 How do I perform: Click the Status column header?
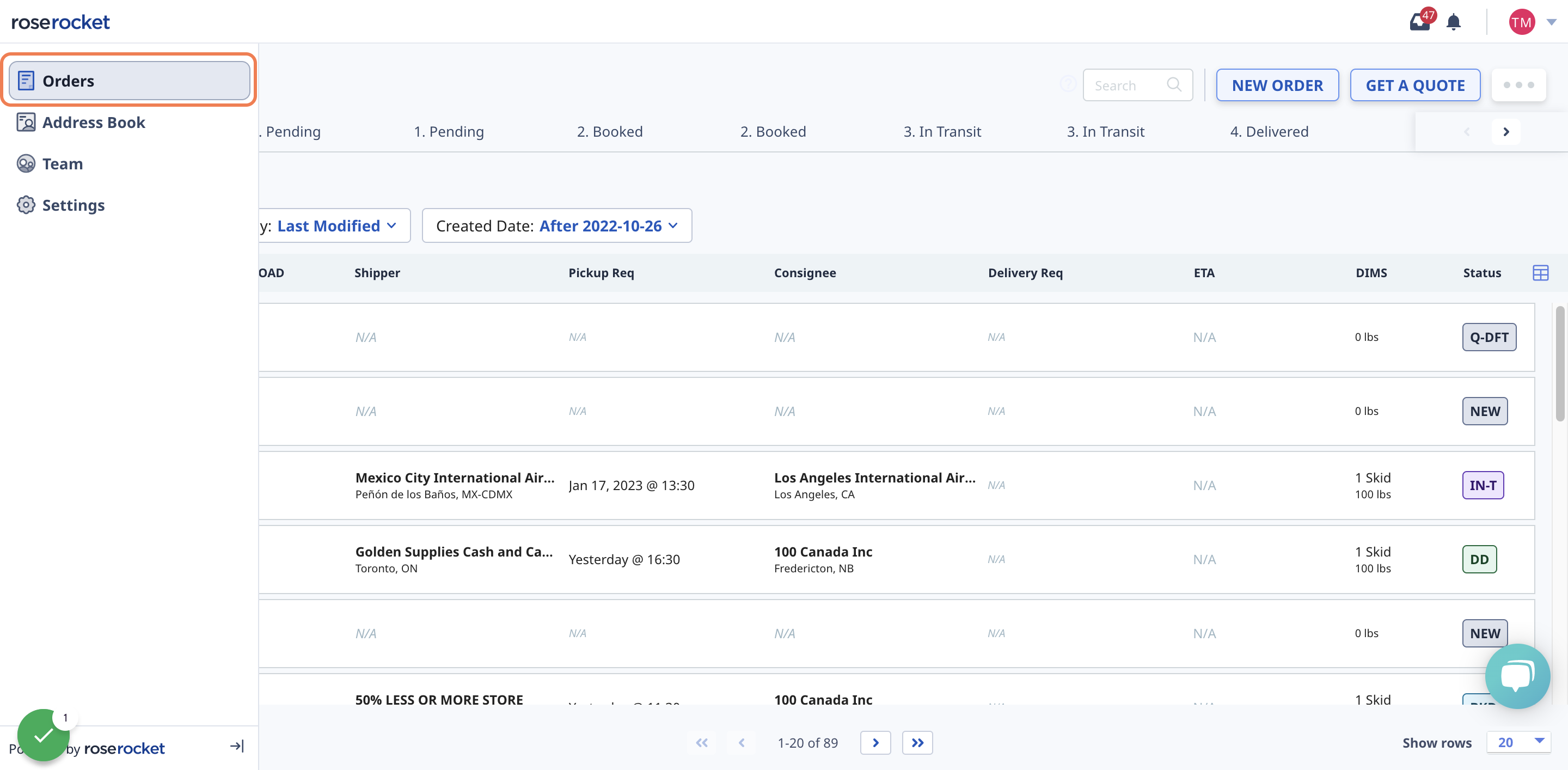(x=1481, y=273)
